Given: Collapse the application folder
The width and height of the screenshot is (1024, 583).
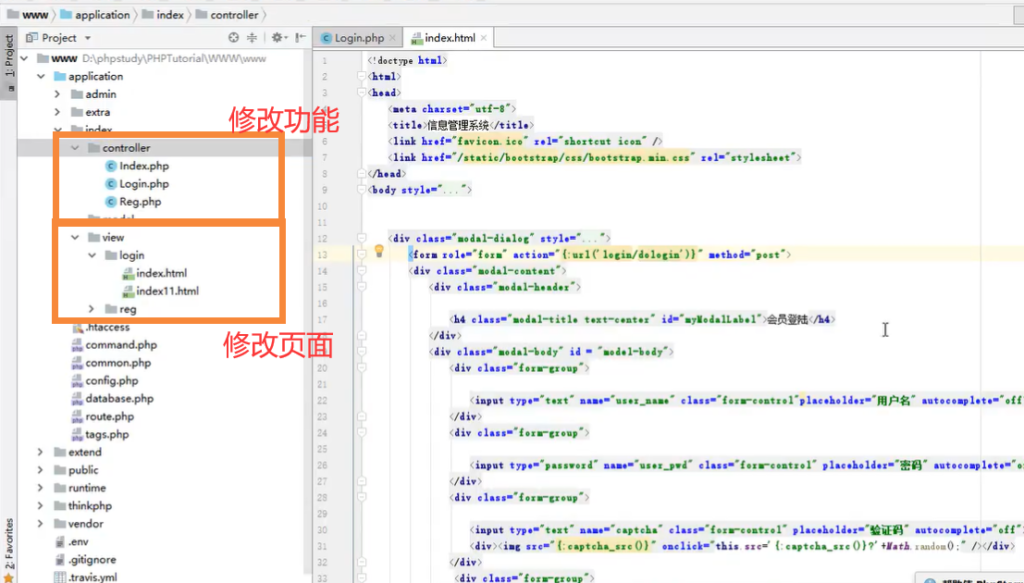Looking at the screenshot, I should tap(41, 76).
